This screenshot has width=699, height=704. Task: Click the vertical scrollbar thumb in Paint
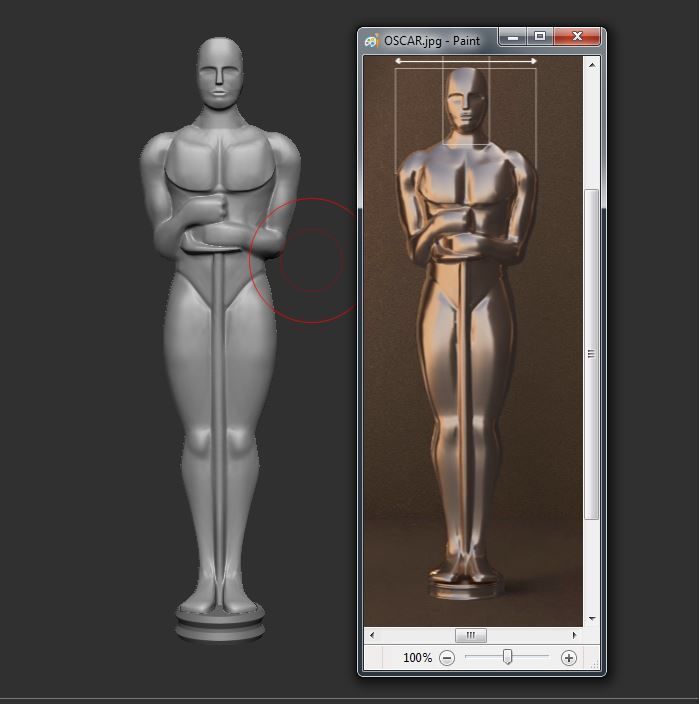(592, 354)
